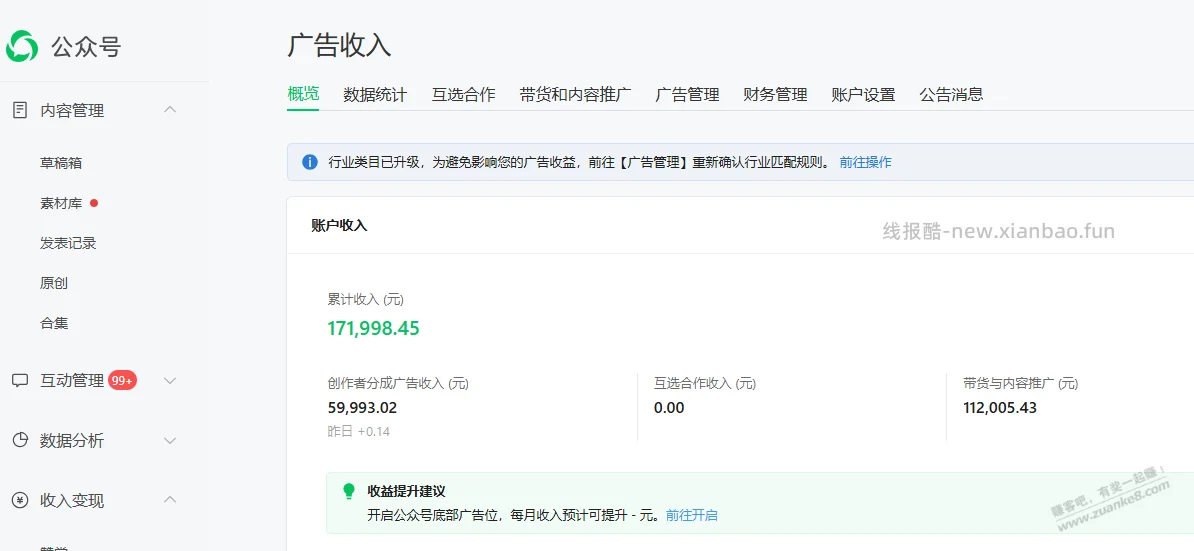Viewport: 1194px width, 551px height.
Task: Click the 广告收入 page heading
Action: (x=340, y=45)
